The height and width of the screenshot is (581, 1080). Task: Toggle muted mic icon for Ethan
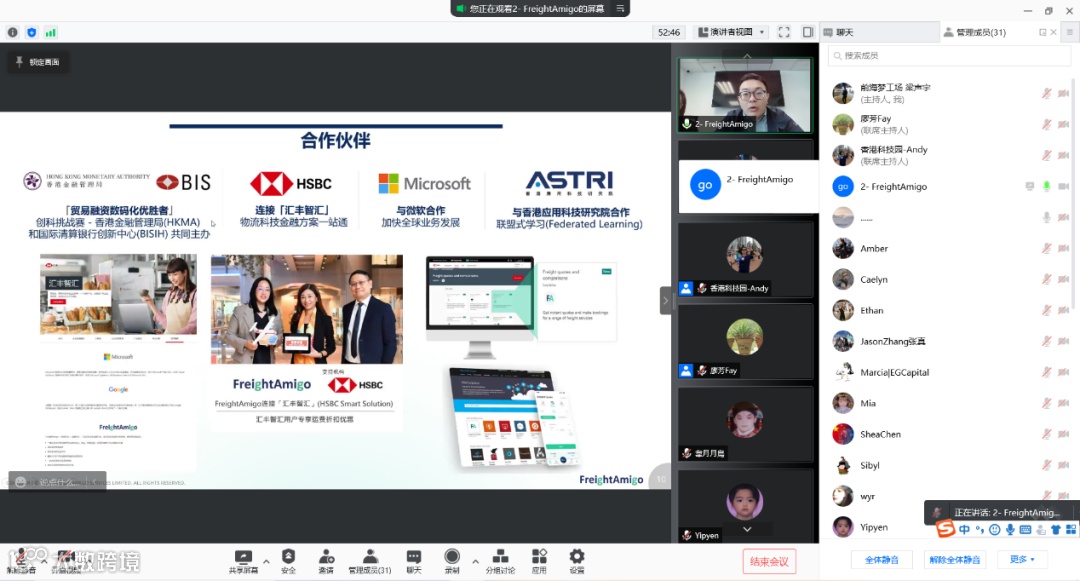pyautogui.click(x=1046, y=310)
